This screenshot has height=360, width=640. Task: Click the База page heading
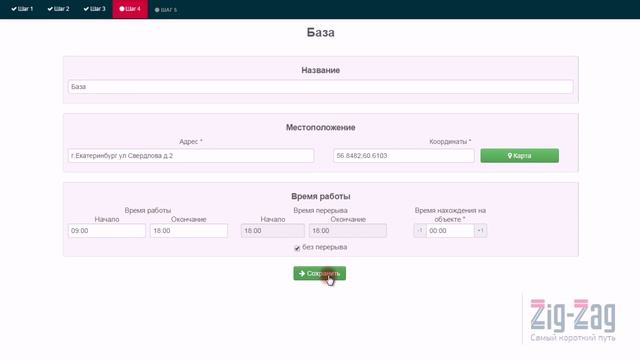pyautogui.click(x=320, y=32)
